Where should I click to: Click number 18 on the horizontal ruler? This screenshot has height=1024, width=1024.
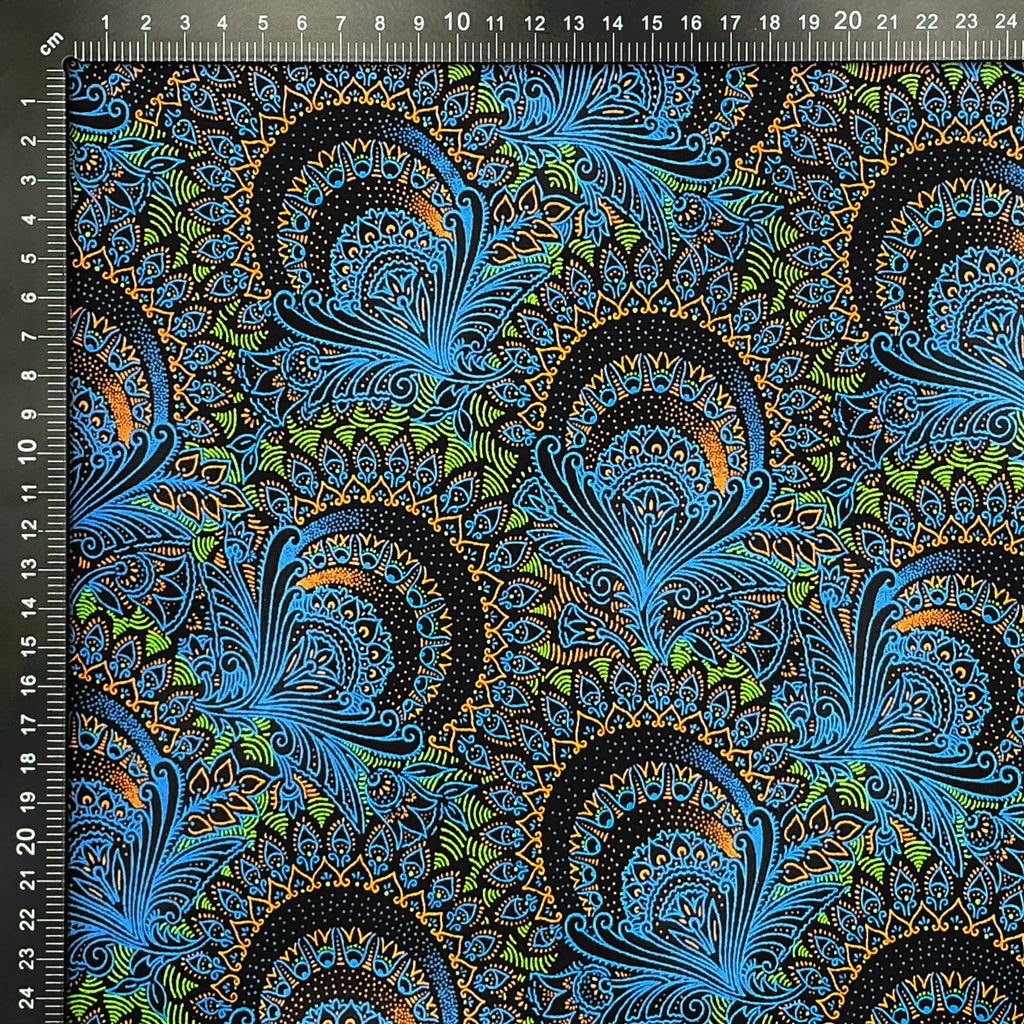(x=769, y=23)
